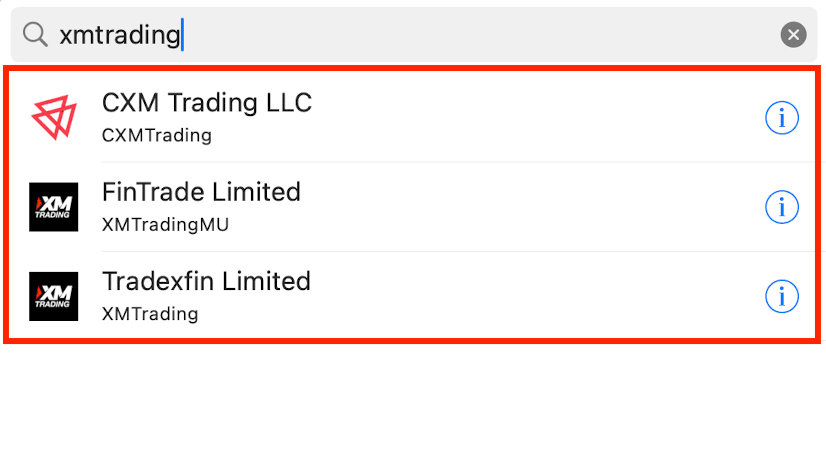
Task: Open info for Tradexfin Limited
Action: [x=782, y=296]
